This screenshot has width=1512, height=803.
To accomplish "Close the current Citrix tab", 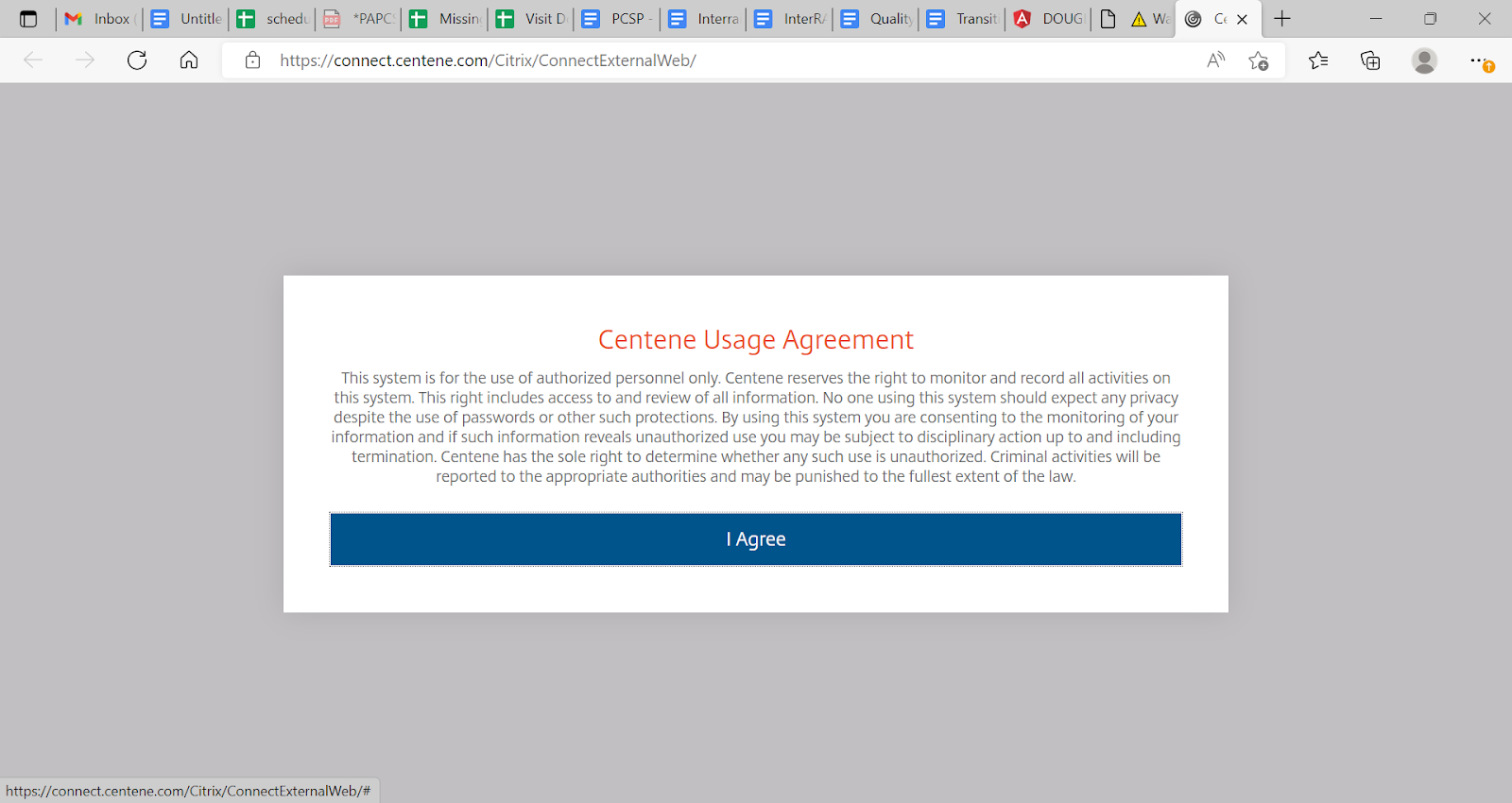I will [x=1243, y=19].
